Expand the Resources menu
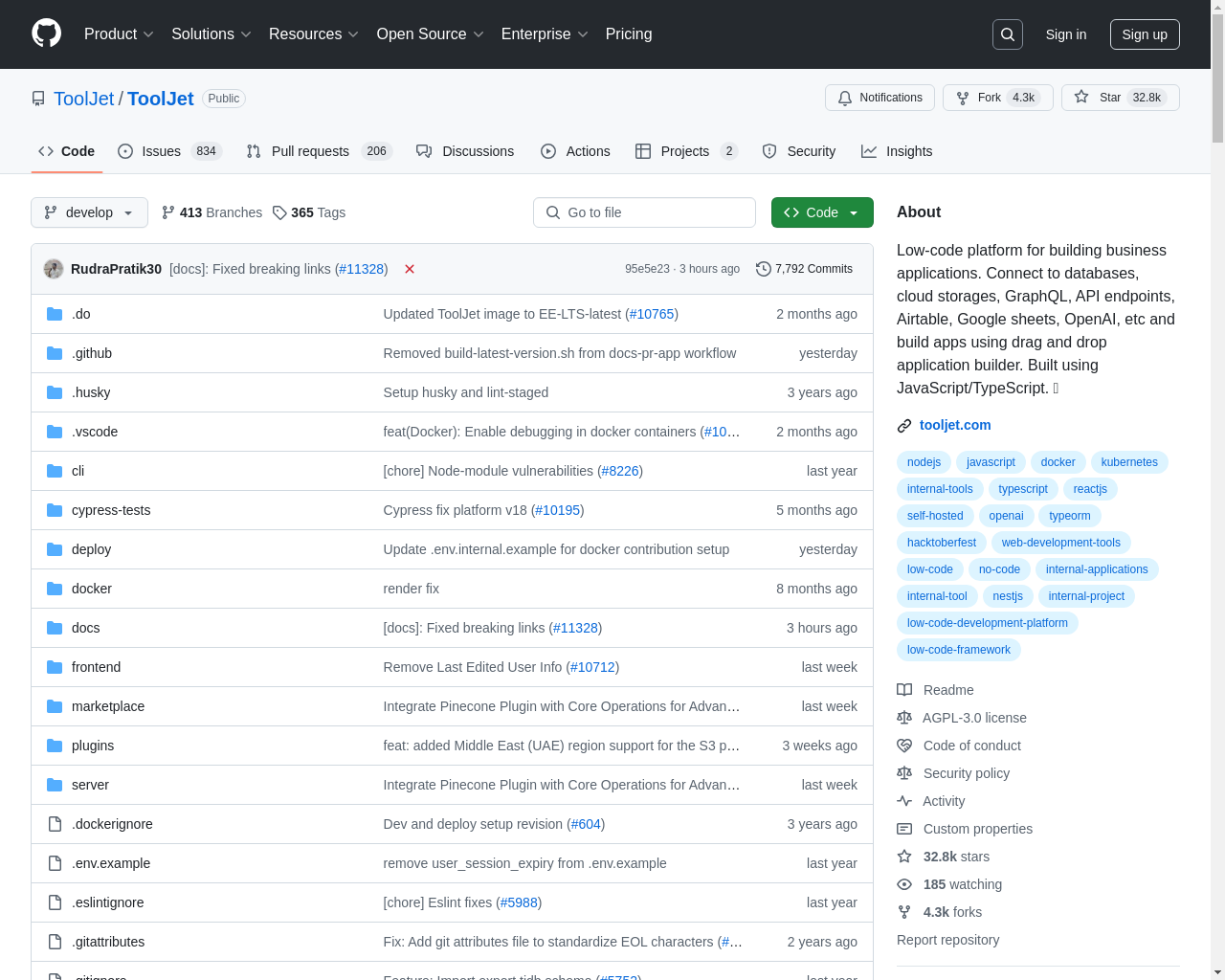 pos(313,34)
